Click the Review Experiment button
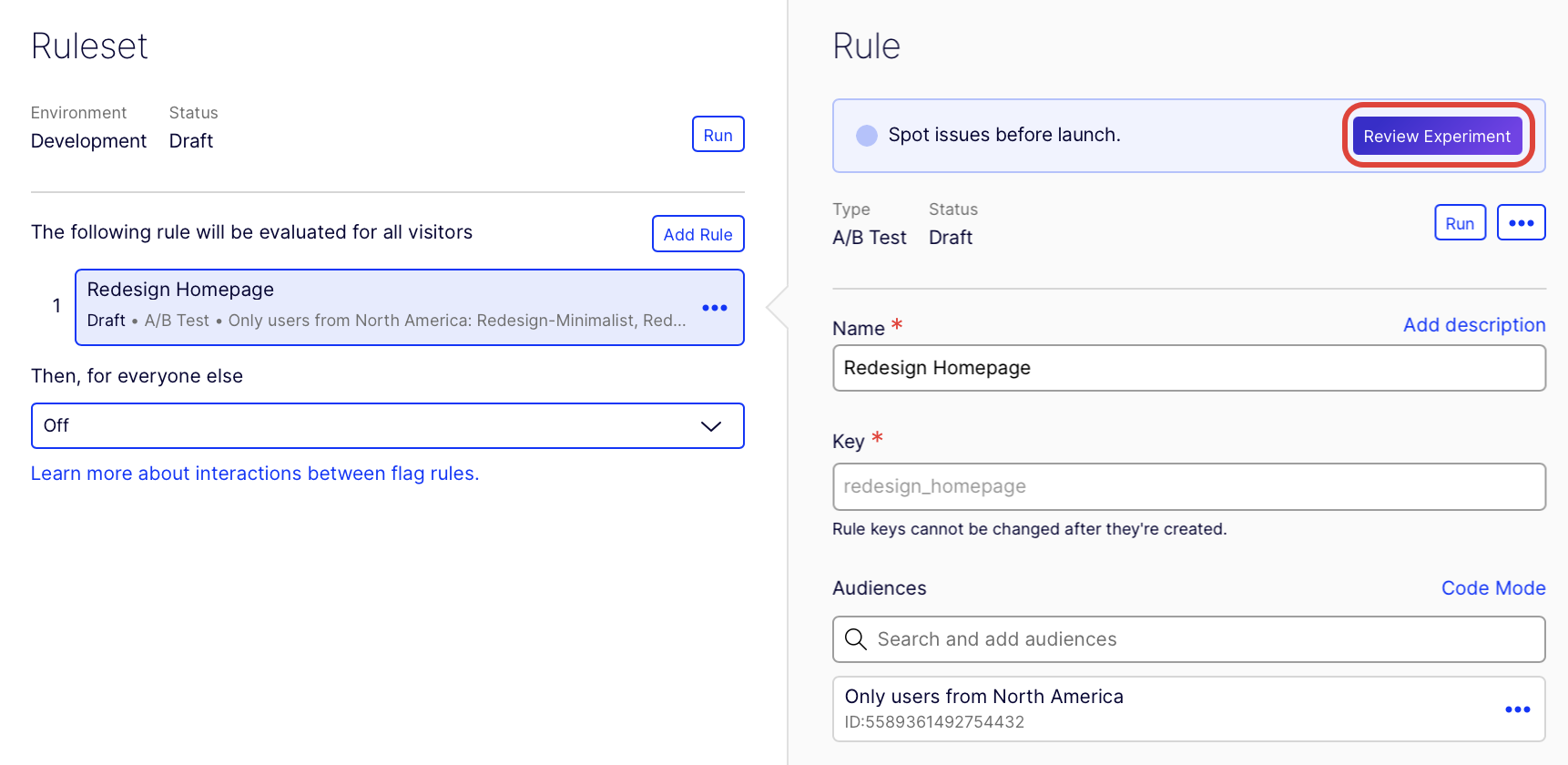 1436,136
